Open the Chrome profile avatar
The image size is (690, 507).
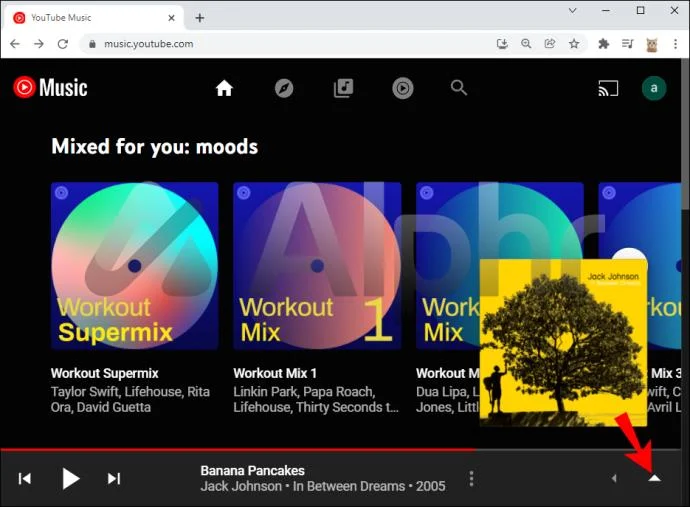[652, 44]
